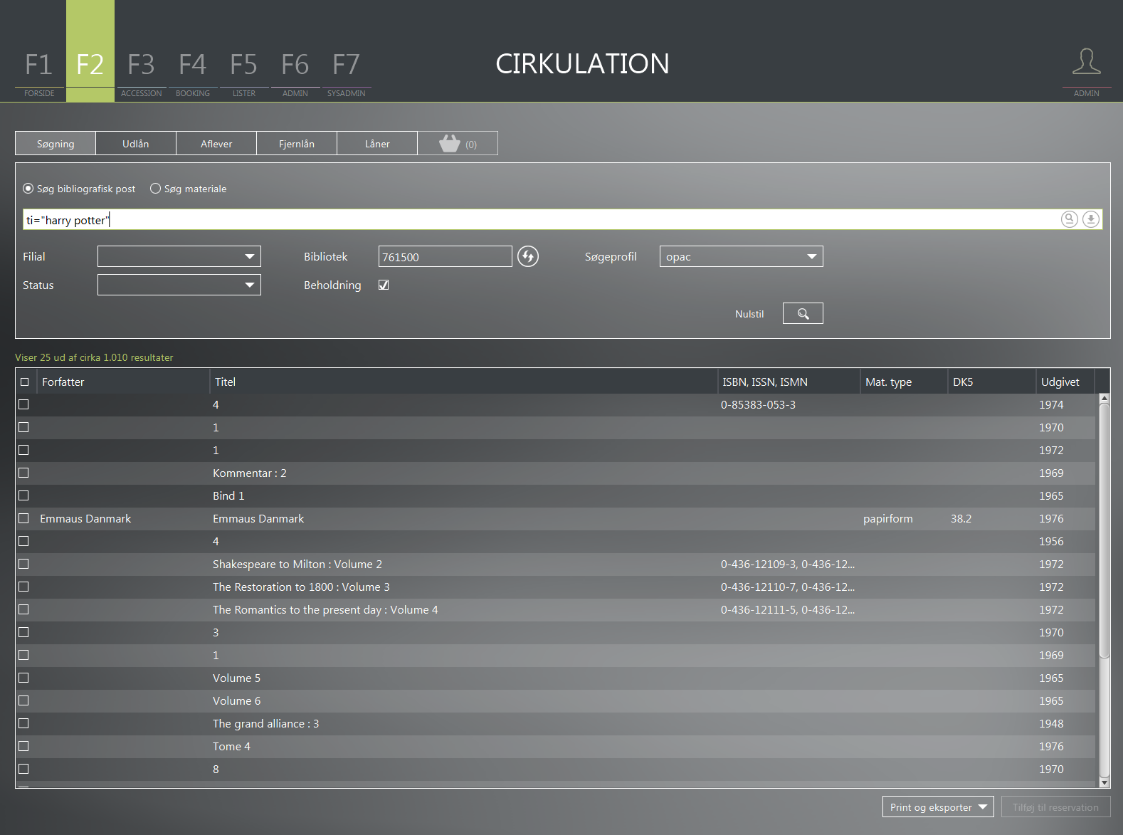Open the Søgeprofil dropdown showing opac
Viewport: 1123px width, 835px height.
(x=741, y=256)
